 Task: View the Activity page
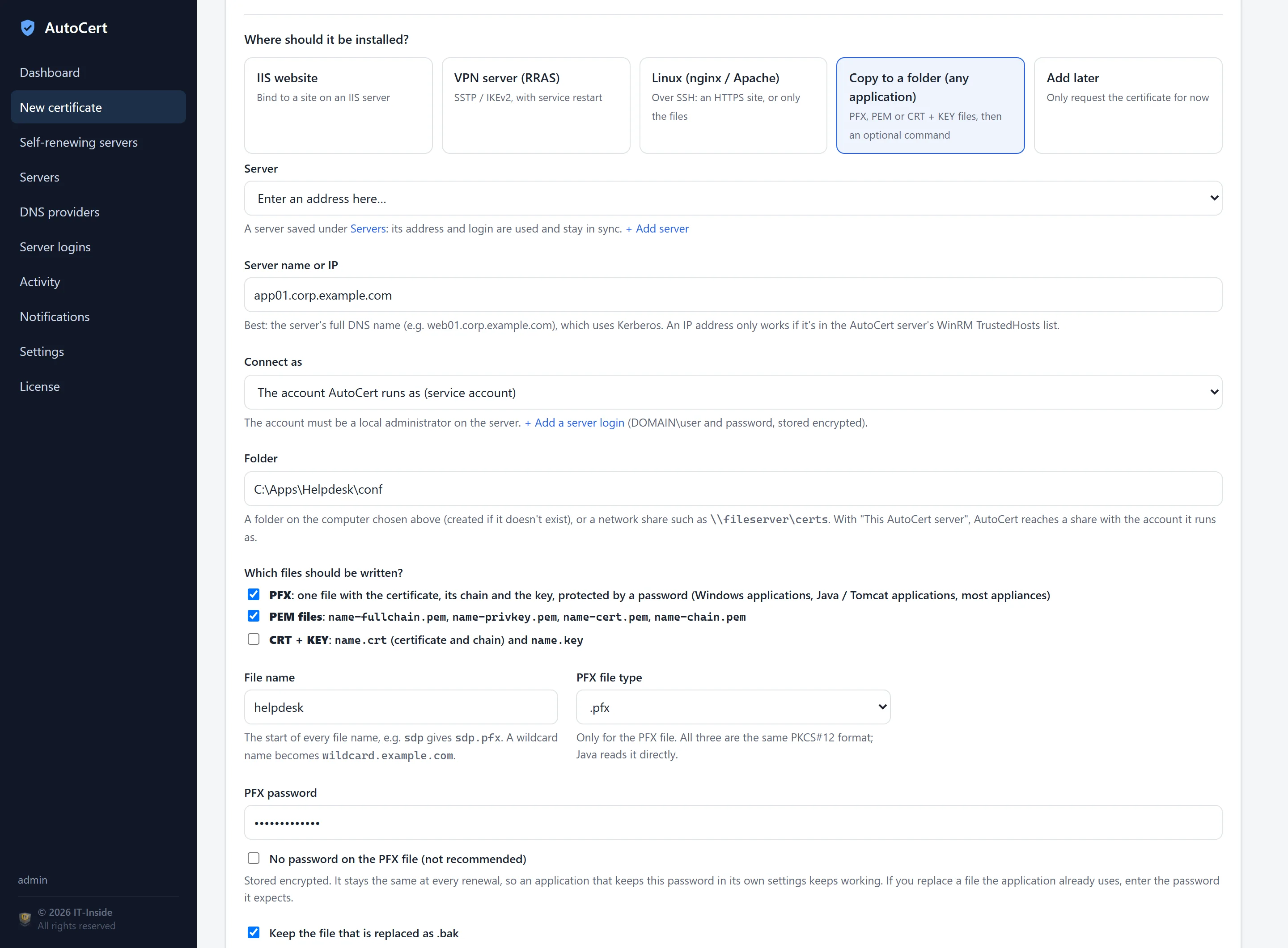pos(98,282)
